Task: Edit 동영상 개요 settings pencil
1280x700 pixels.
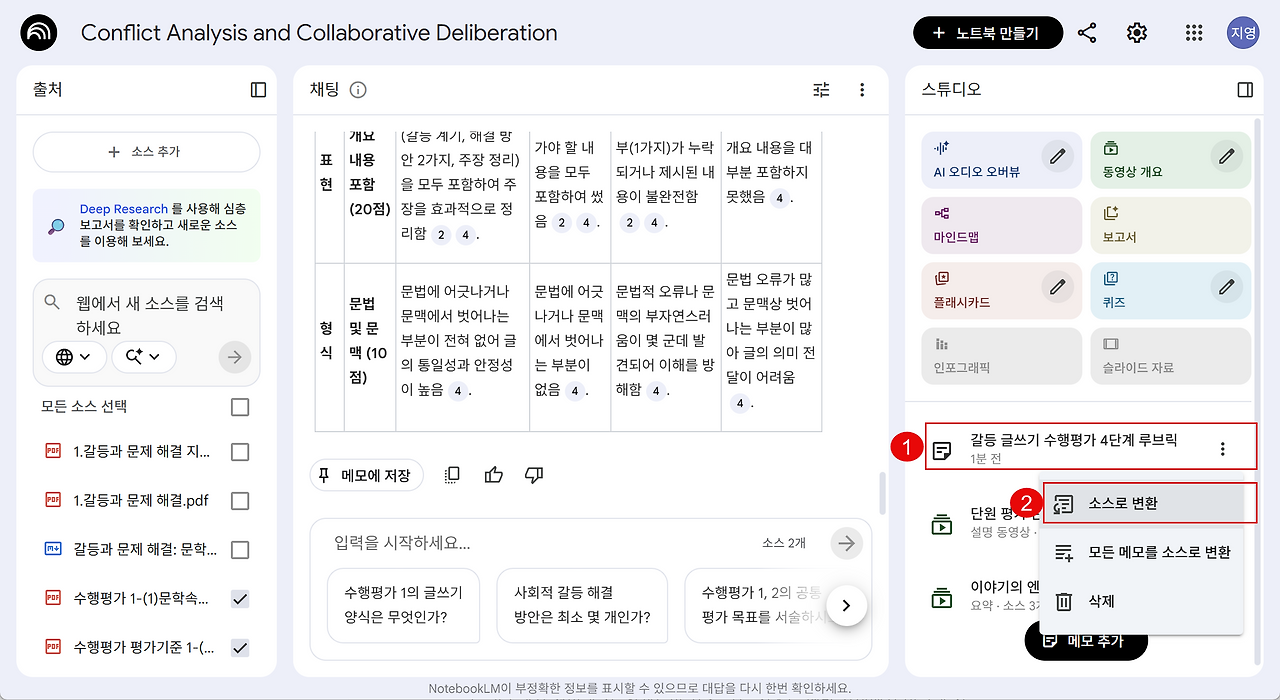Action: click(1227, 156)
